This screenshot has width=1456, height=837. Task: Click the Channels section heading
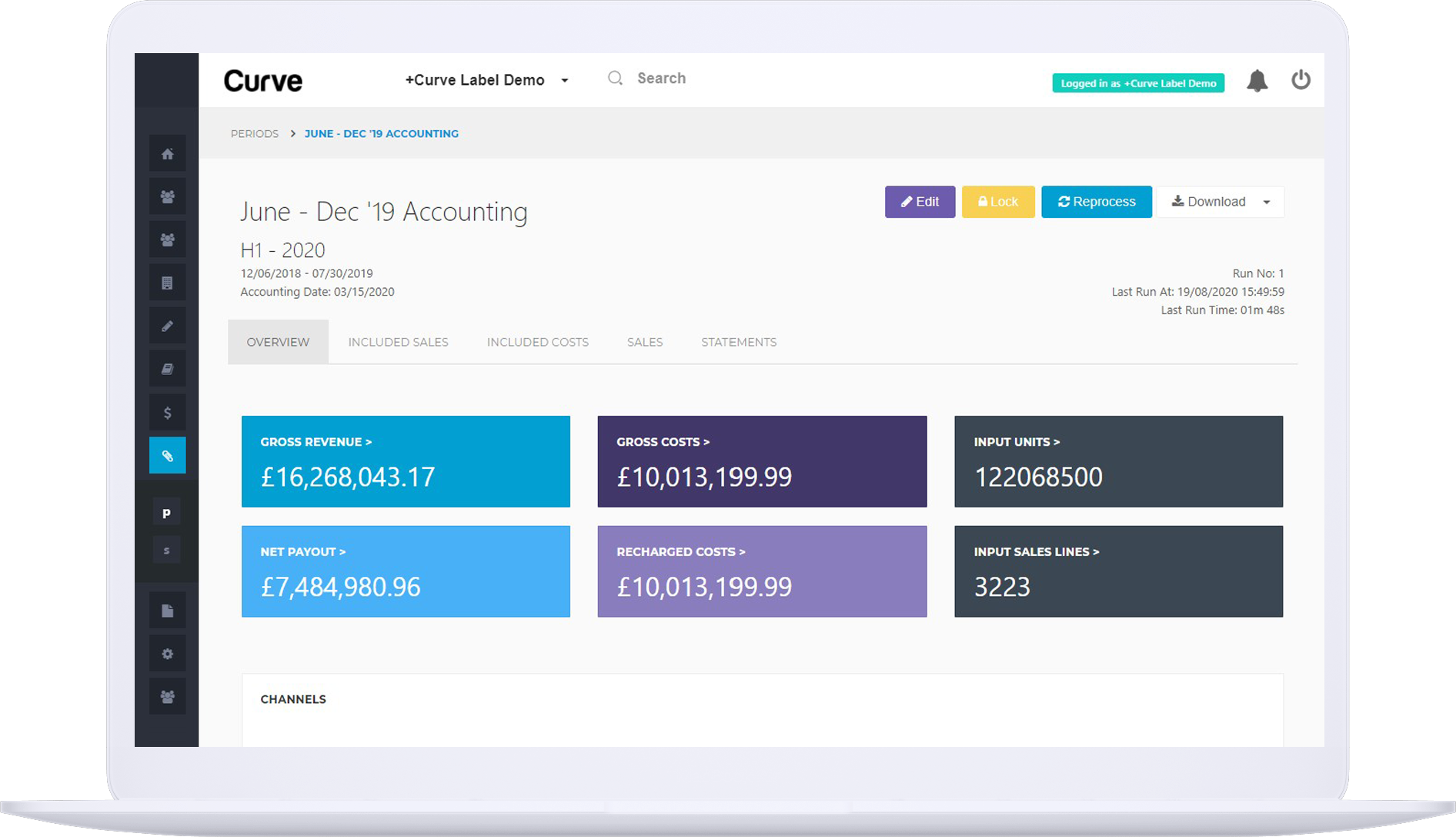click(x=293, y=699)
